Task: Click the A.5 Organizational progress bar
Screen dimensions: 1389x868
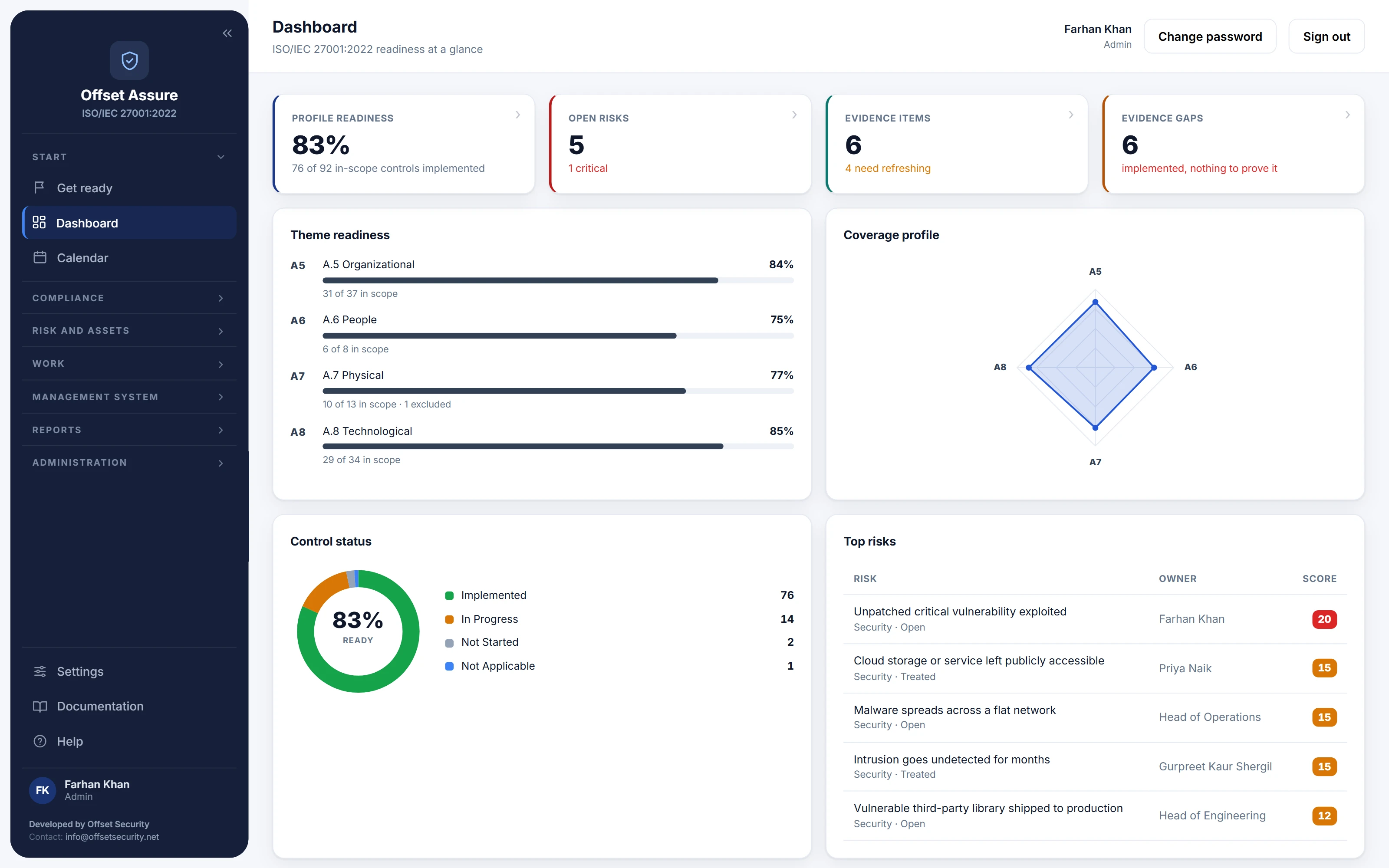Action: pos(558,281)
